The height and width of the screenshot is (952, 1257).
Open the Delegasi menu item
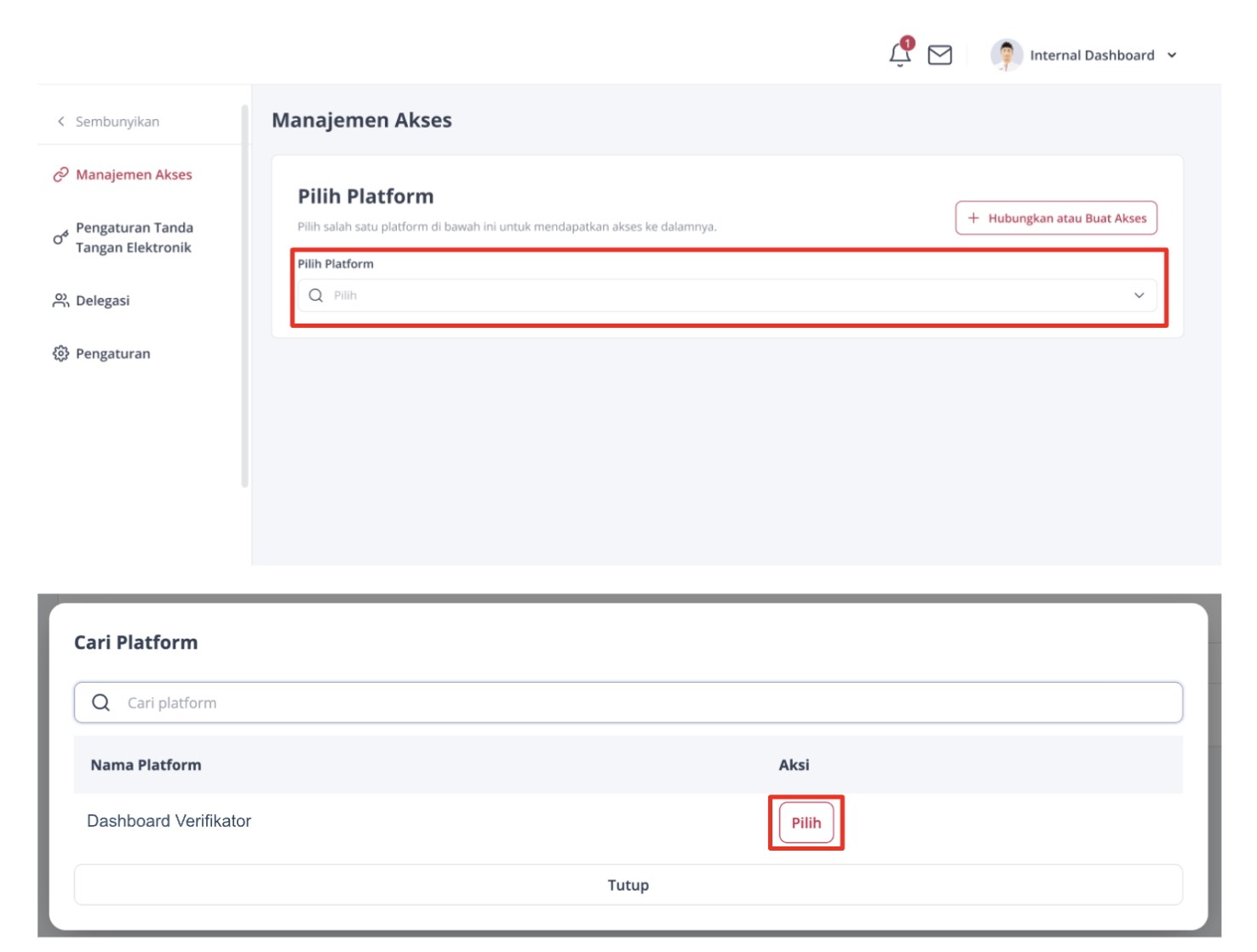coord(102,301)
